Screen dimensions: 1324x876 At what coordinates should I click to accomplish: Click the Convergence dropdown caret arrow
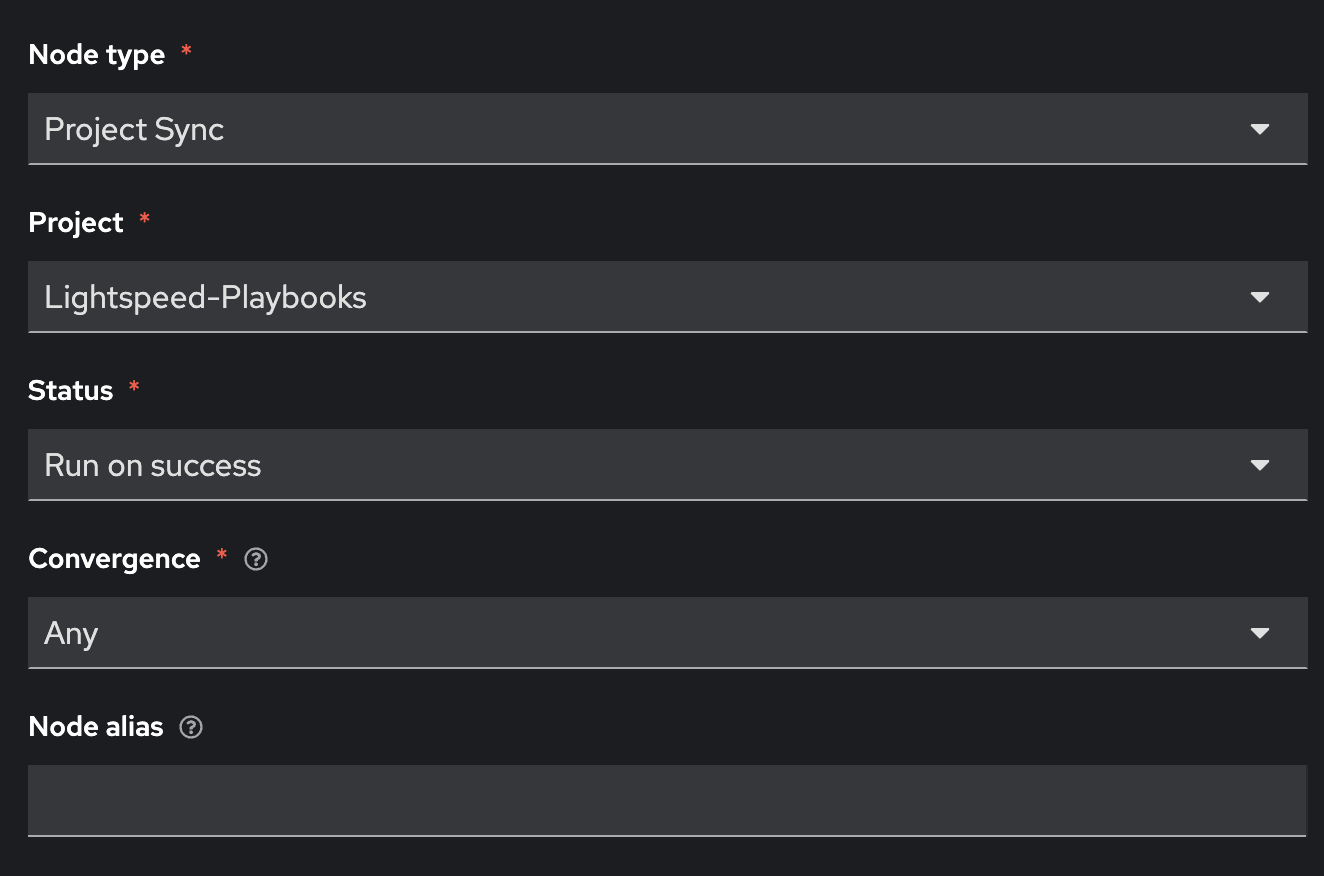pyautogui.click(x=1260, y=633)
